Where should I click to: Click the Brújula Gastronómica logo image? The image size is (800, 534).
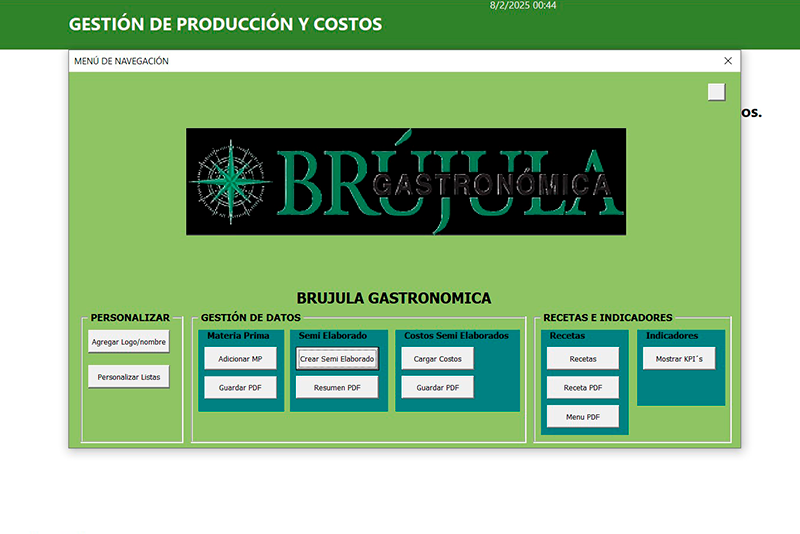coord(406,182)
